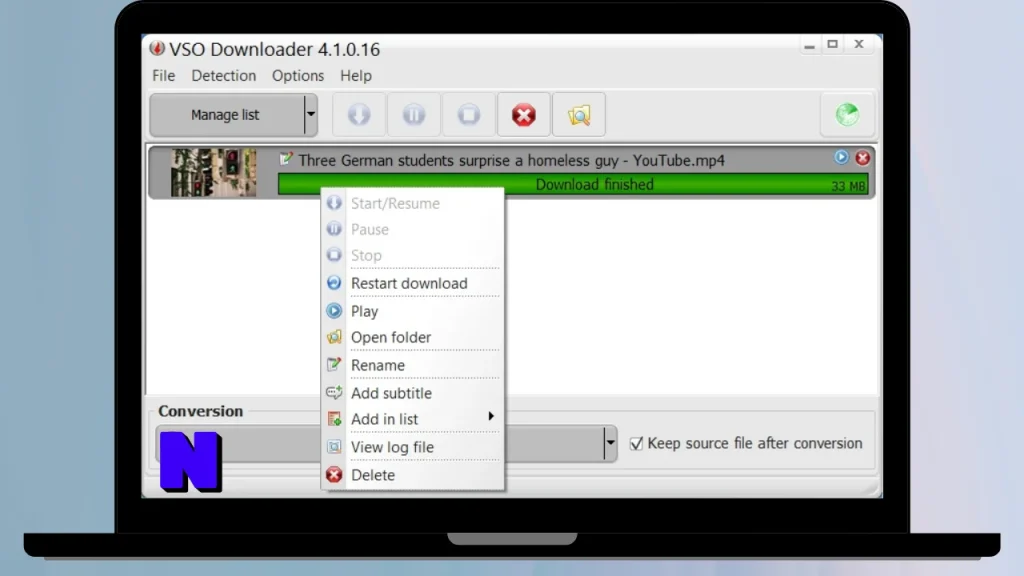Click the toolbar download start arrow icon
The height and width of the screenshot is (576, 1024).
pos(359,115)
